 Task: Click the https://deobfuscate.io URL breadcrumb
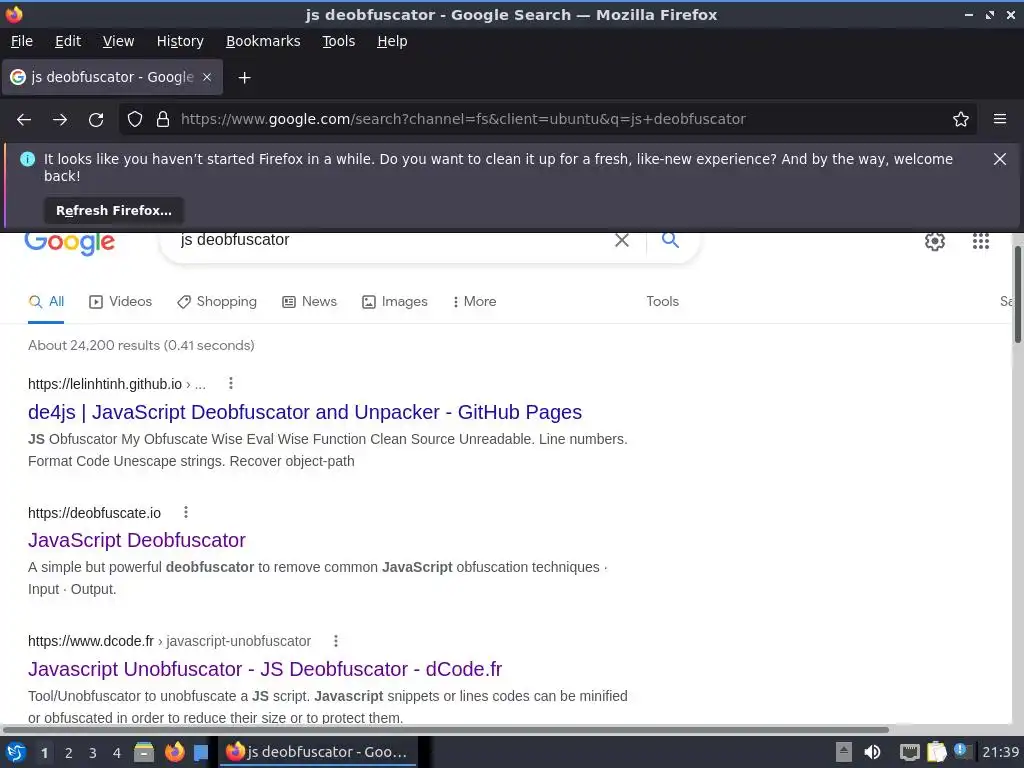(x=94, y=513)
